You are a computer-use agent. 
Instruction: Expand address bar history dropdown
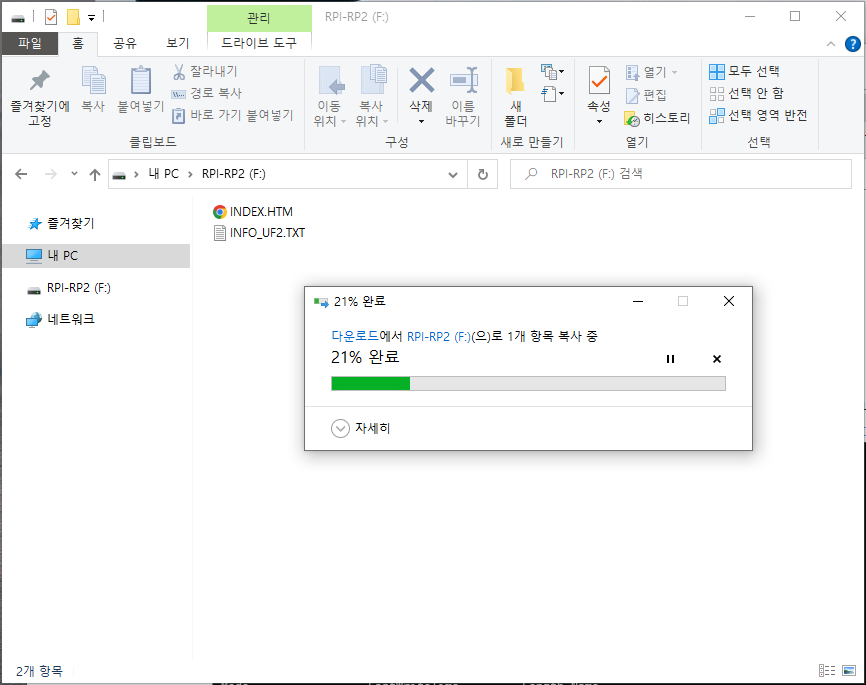click(x=453, y=175)
